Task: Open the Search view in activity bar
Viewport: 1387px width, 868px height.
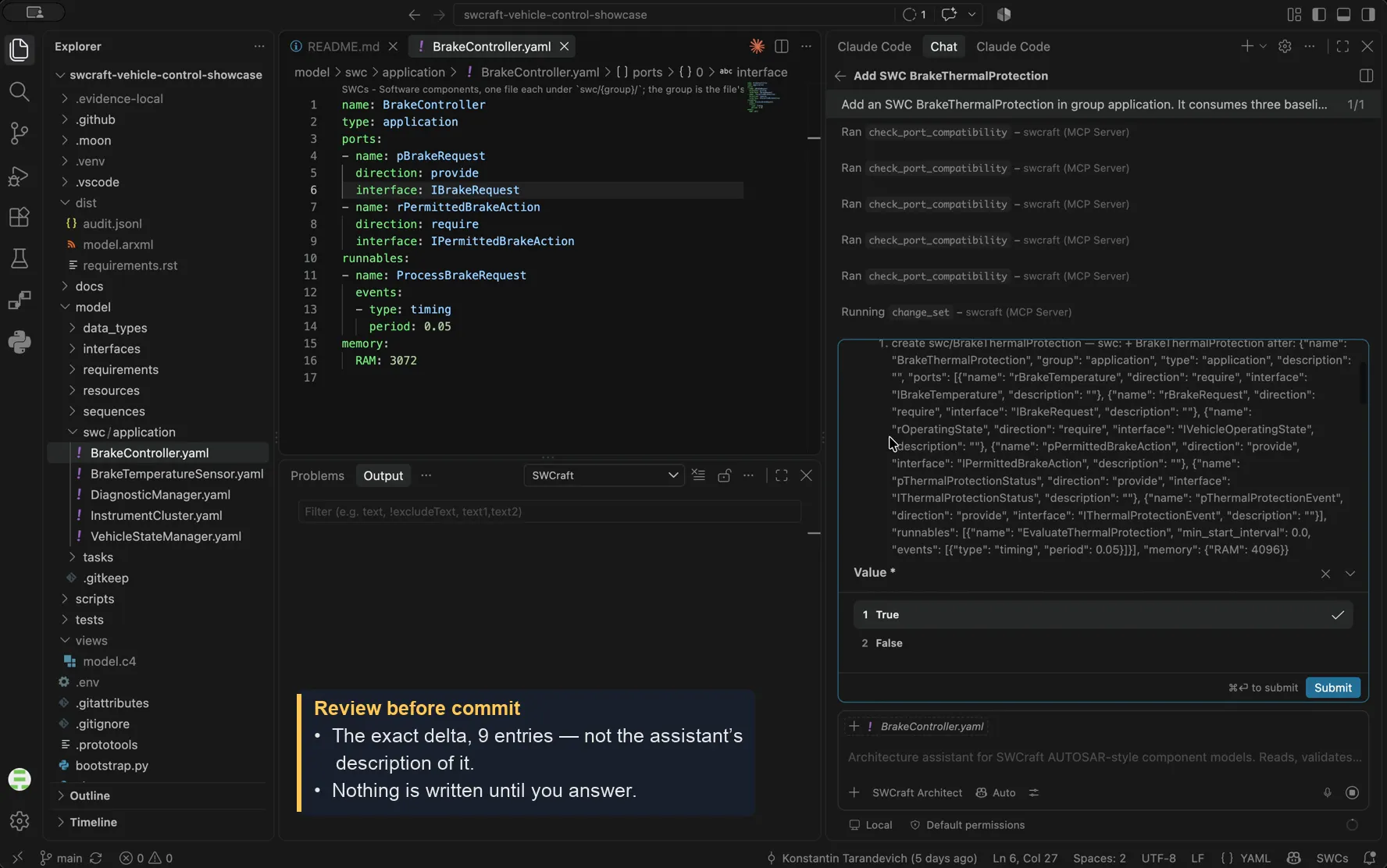Action: [20, 92]
